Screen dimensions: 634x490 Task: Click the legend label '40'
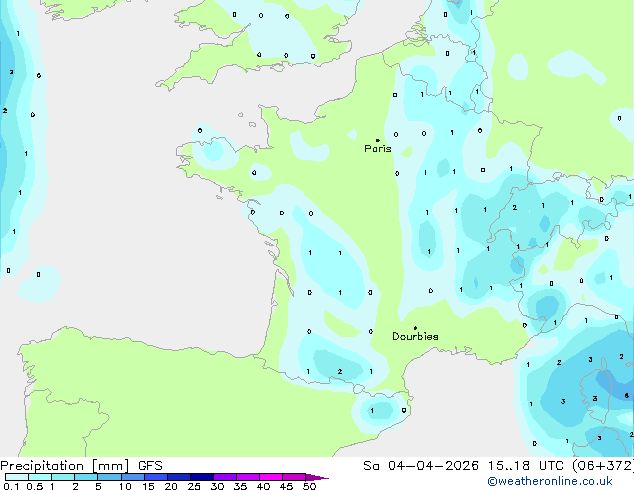[263, 486]
